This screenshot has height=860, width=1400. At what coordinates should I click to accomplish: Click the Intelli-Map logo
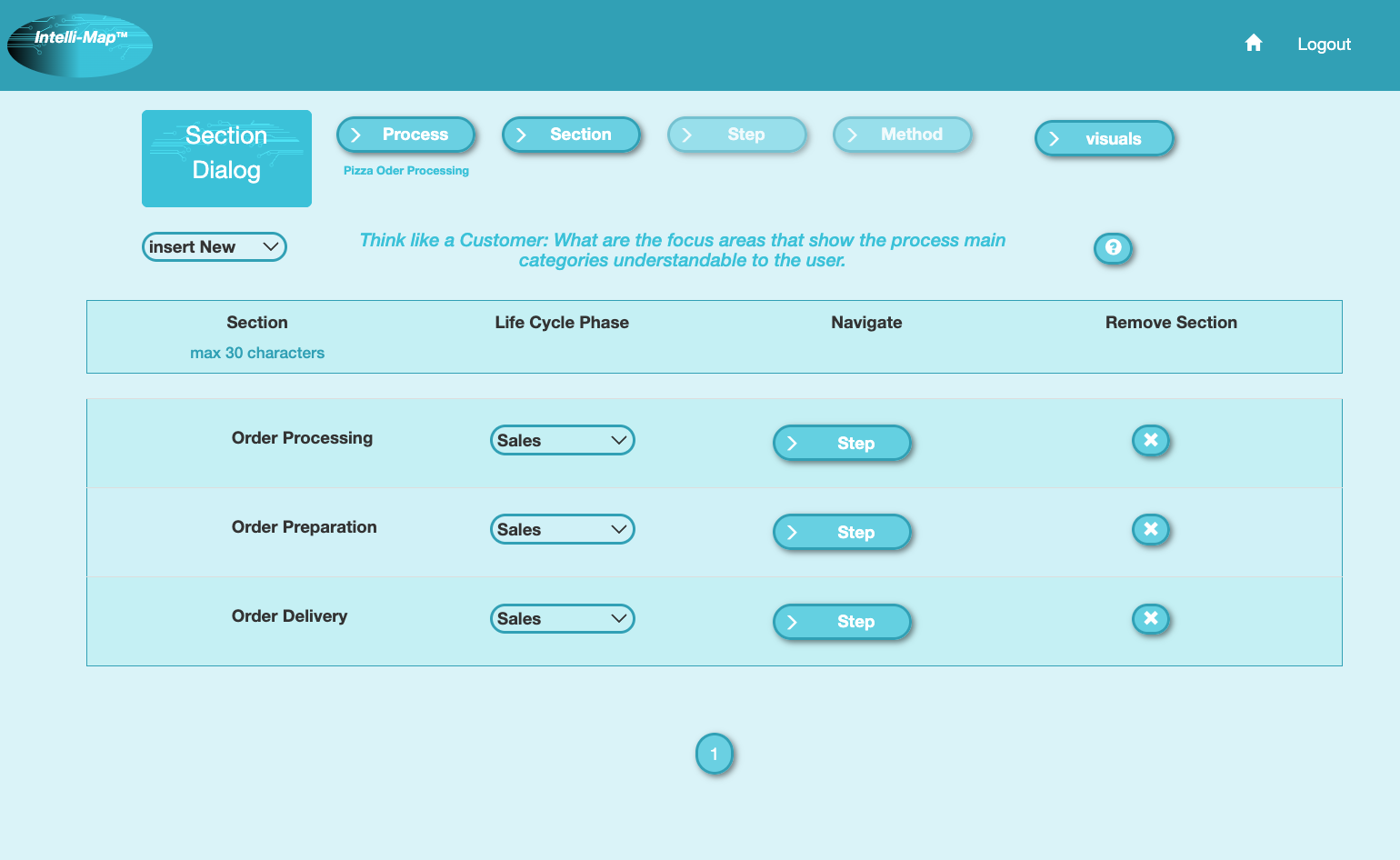(79, 44)
